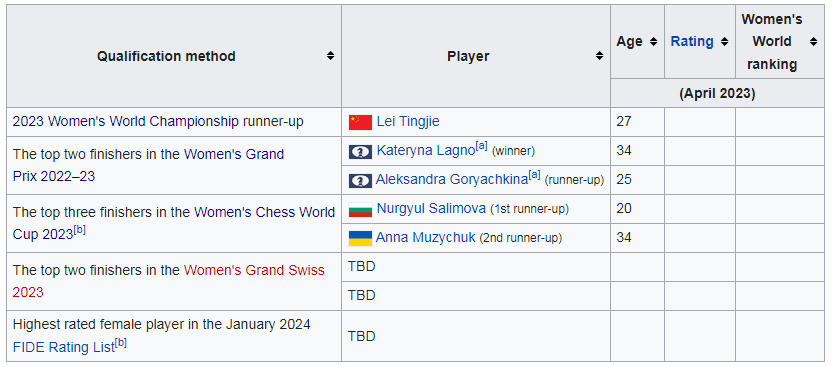The width and height of the screenshot is (832, 366).
Task: Open the 2023 Women's World Championship link
Action: point(126,121)
